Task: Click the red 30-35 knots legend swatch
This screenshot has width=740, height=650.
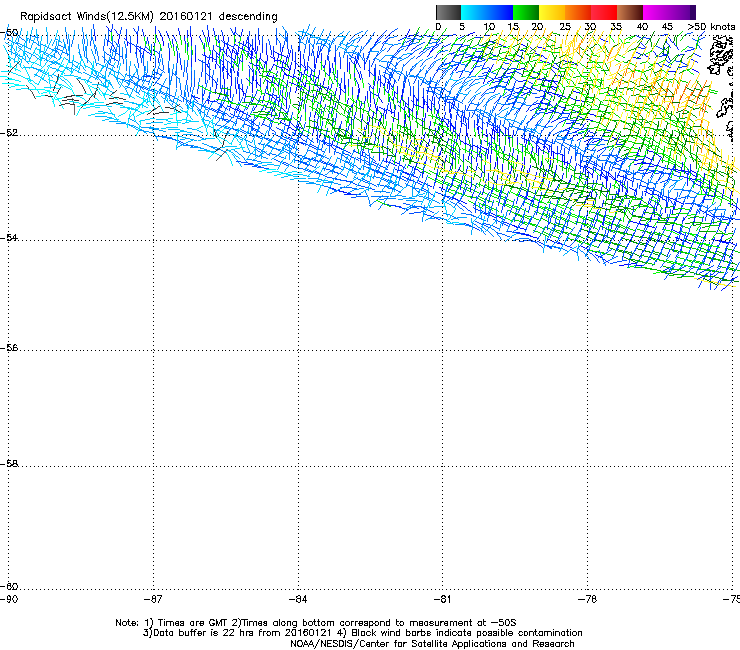Action: 604,12
